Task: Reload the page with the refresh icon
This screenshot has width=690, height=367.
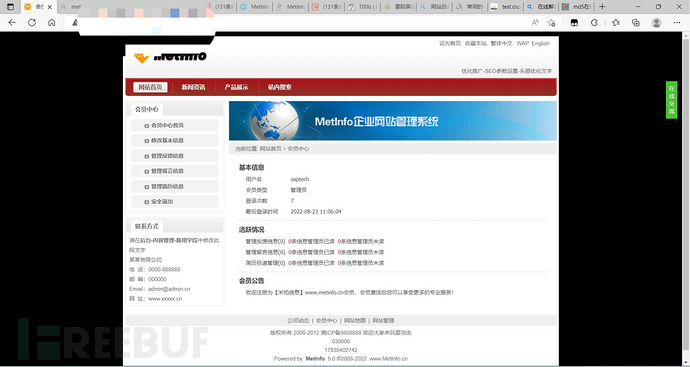Action: click(x=32, y=22)
